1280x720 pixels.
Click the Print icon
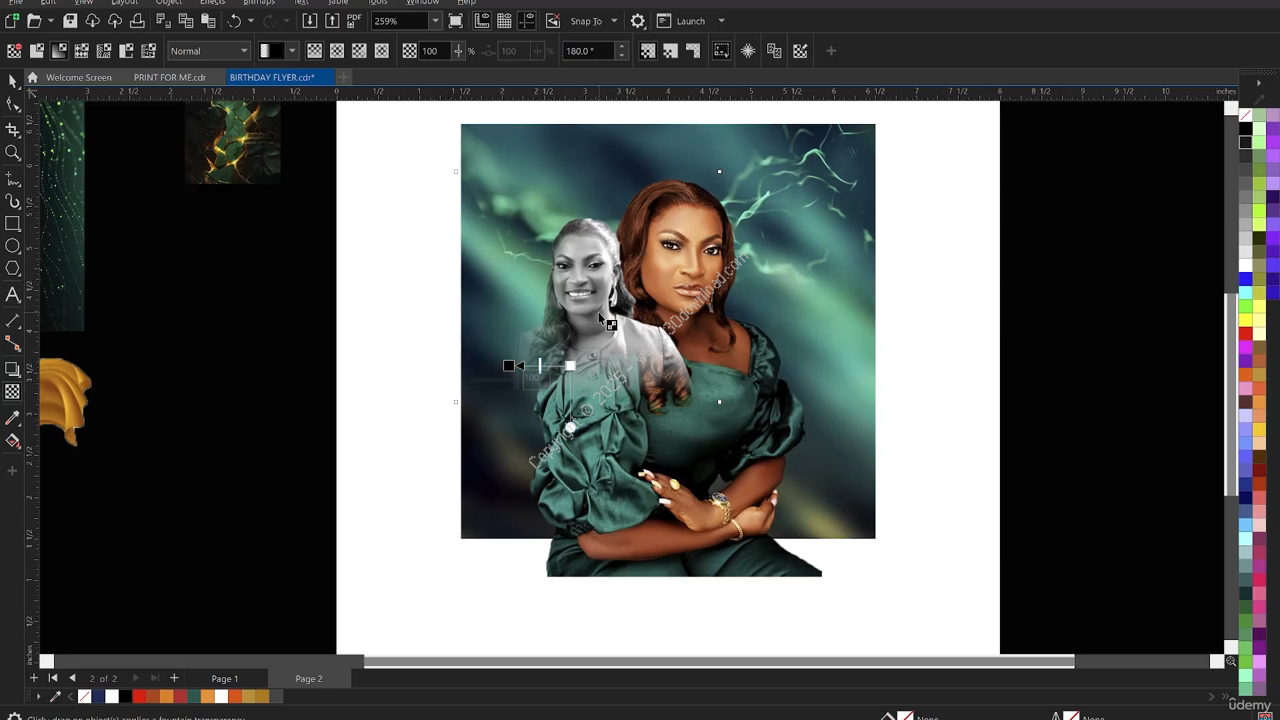[x=137, y=21]
